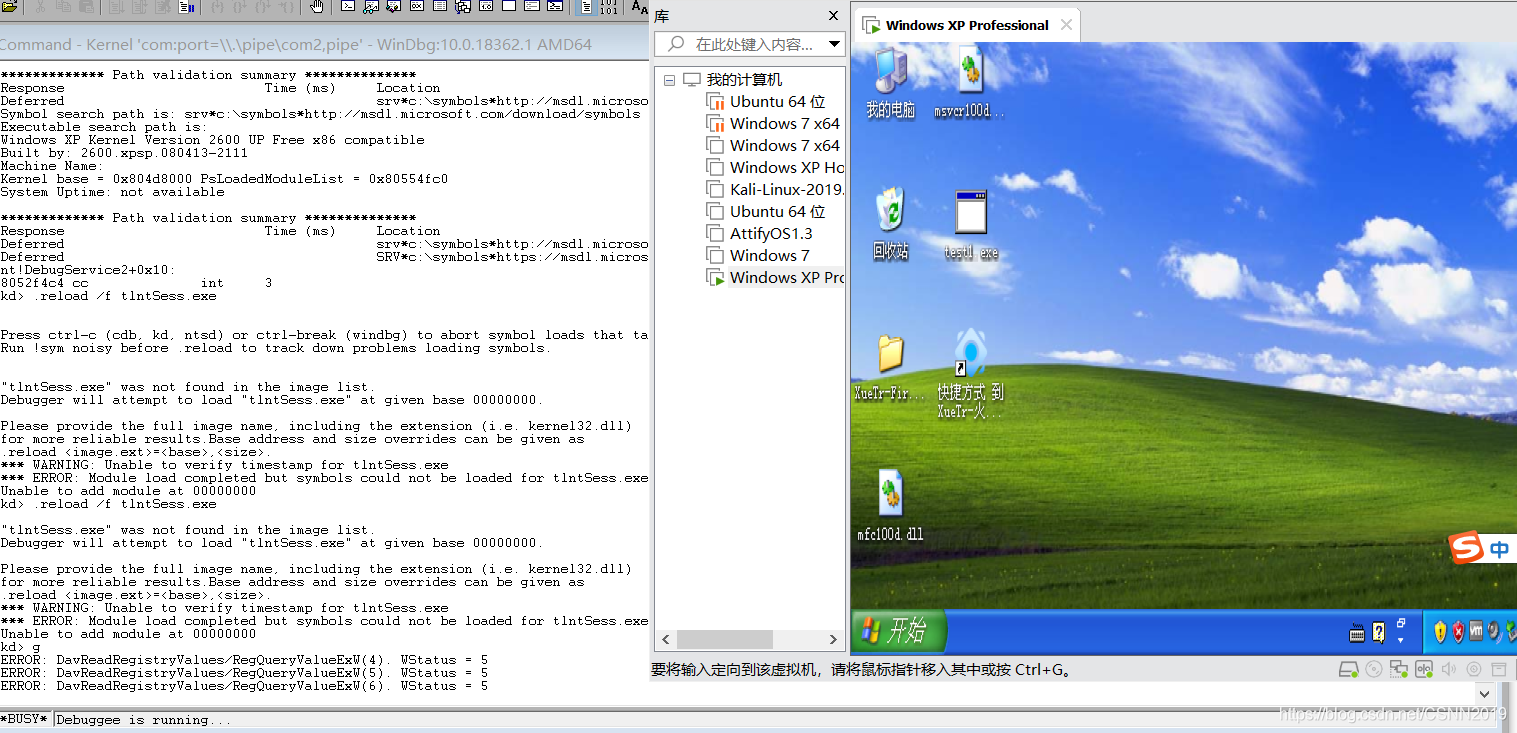Click the greyed Stop Debugging icon
Screen dimensions: 1517x733
[163, 7]
